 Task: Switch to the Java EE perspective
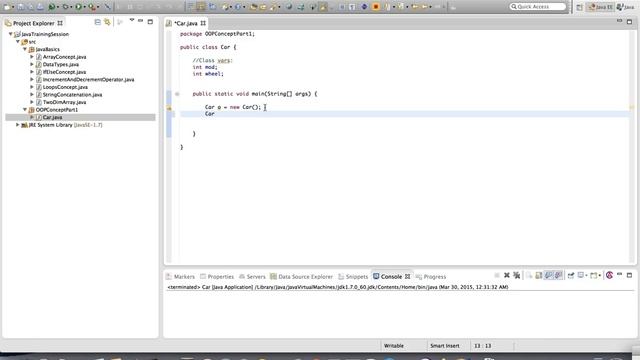point(600,7)
